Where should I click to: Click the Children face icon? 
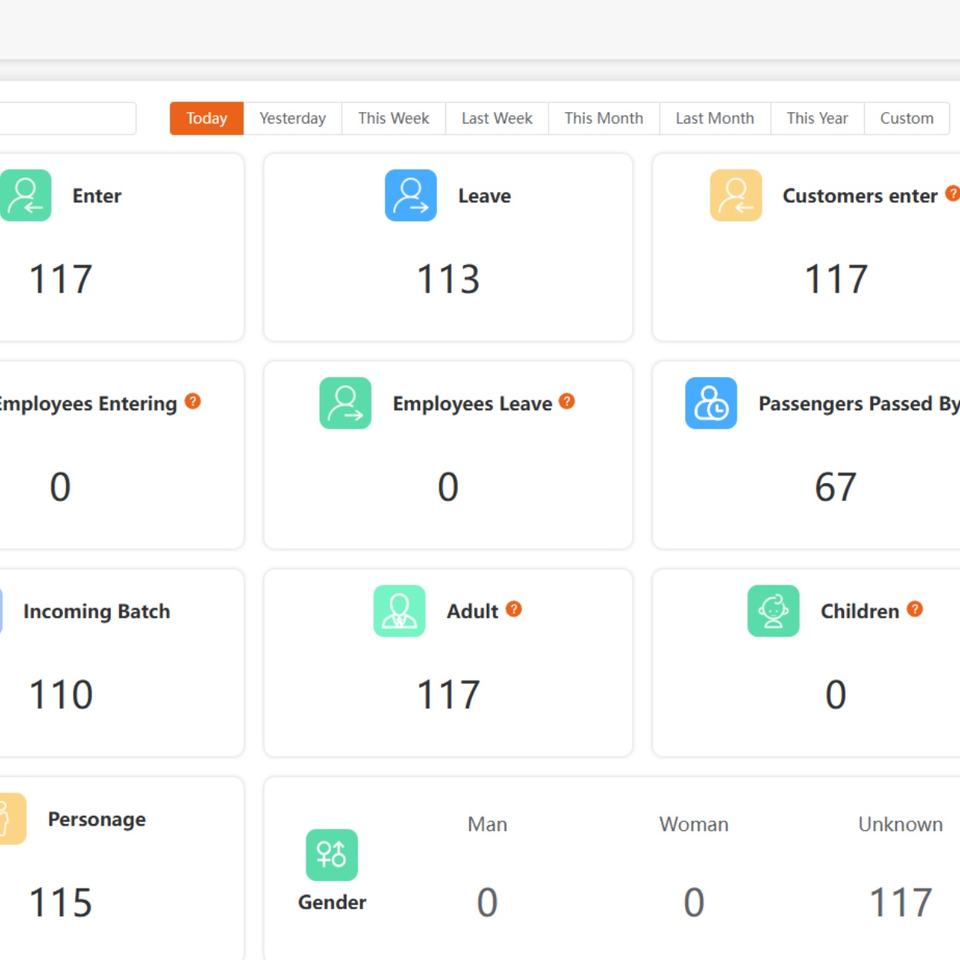pos(773,611)
